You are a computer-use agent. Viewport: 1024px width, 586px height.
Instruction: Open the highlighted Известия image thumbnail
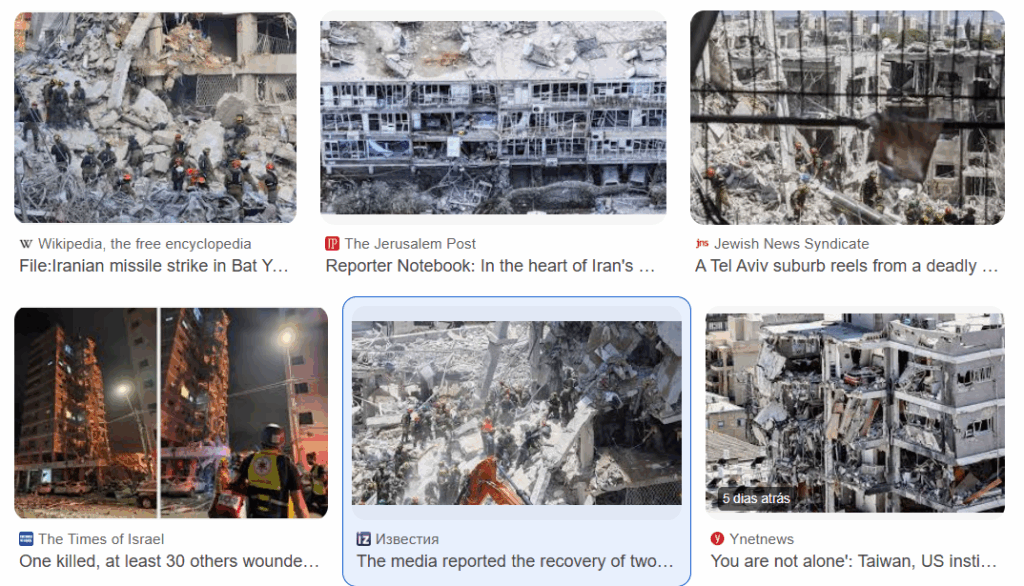[x=517, y=413]
